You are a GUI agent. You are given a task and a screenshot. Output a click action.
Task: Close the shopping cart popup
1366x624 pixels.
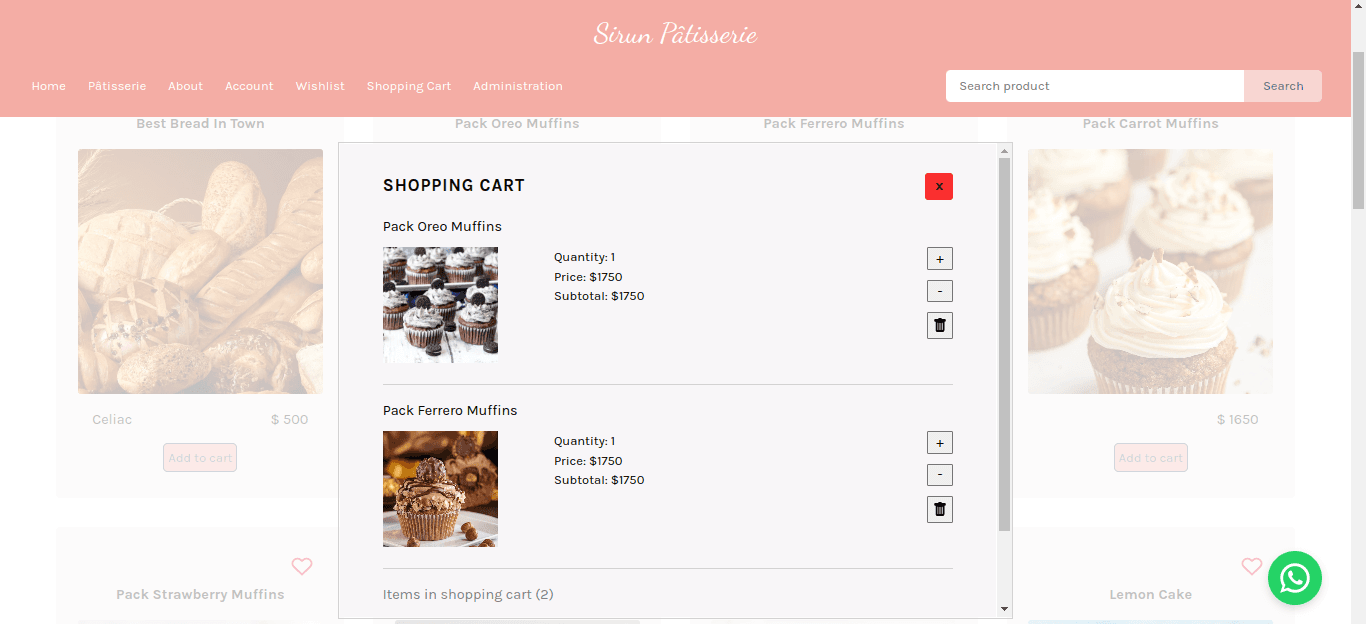pyautogui.click(x=938, y=186)
